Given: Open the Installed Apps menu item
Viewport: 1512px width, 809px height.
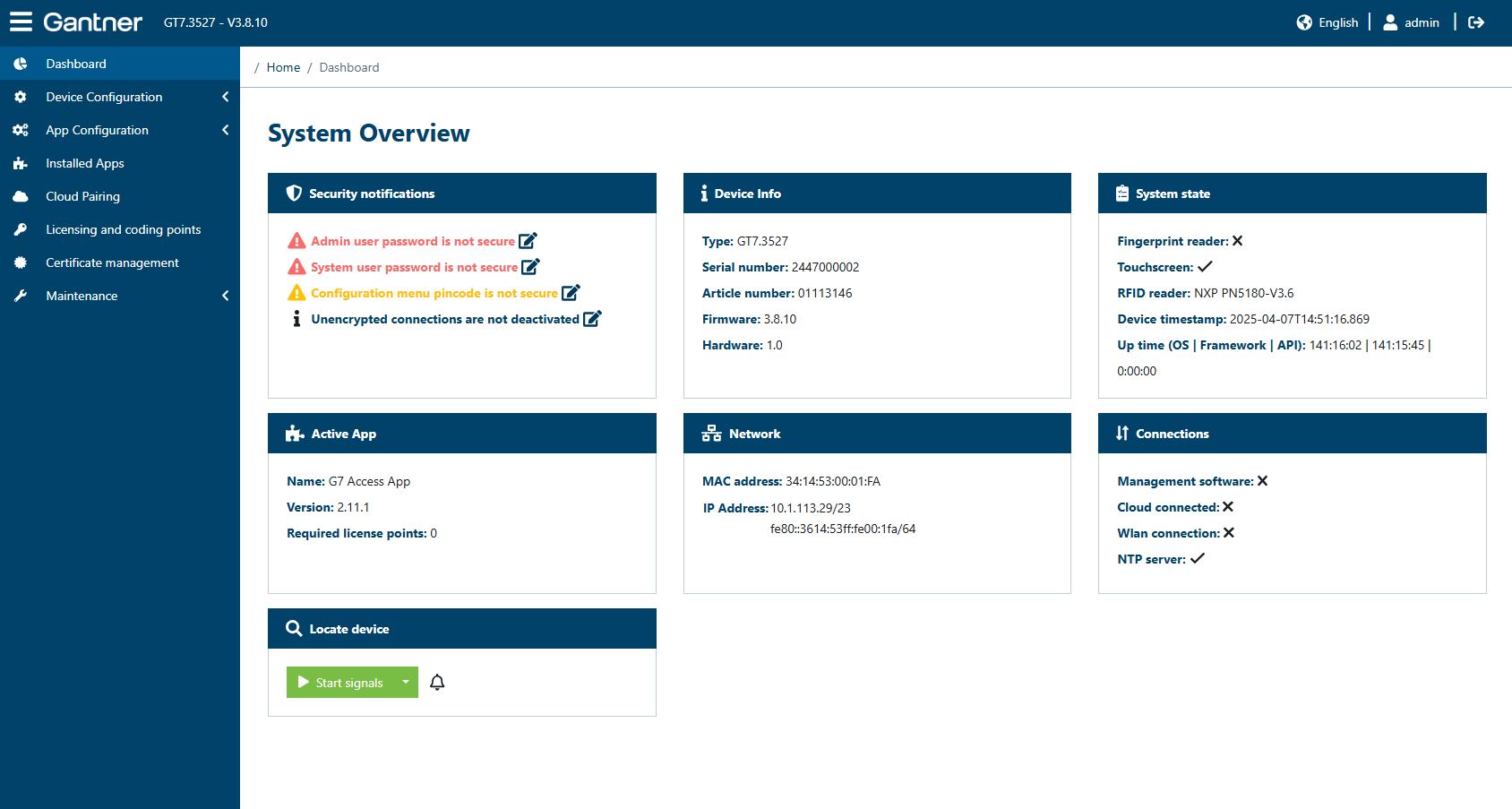Looking at the screenshot, I should click(x=120, y=163).
